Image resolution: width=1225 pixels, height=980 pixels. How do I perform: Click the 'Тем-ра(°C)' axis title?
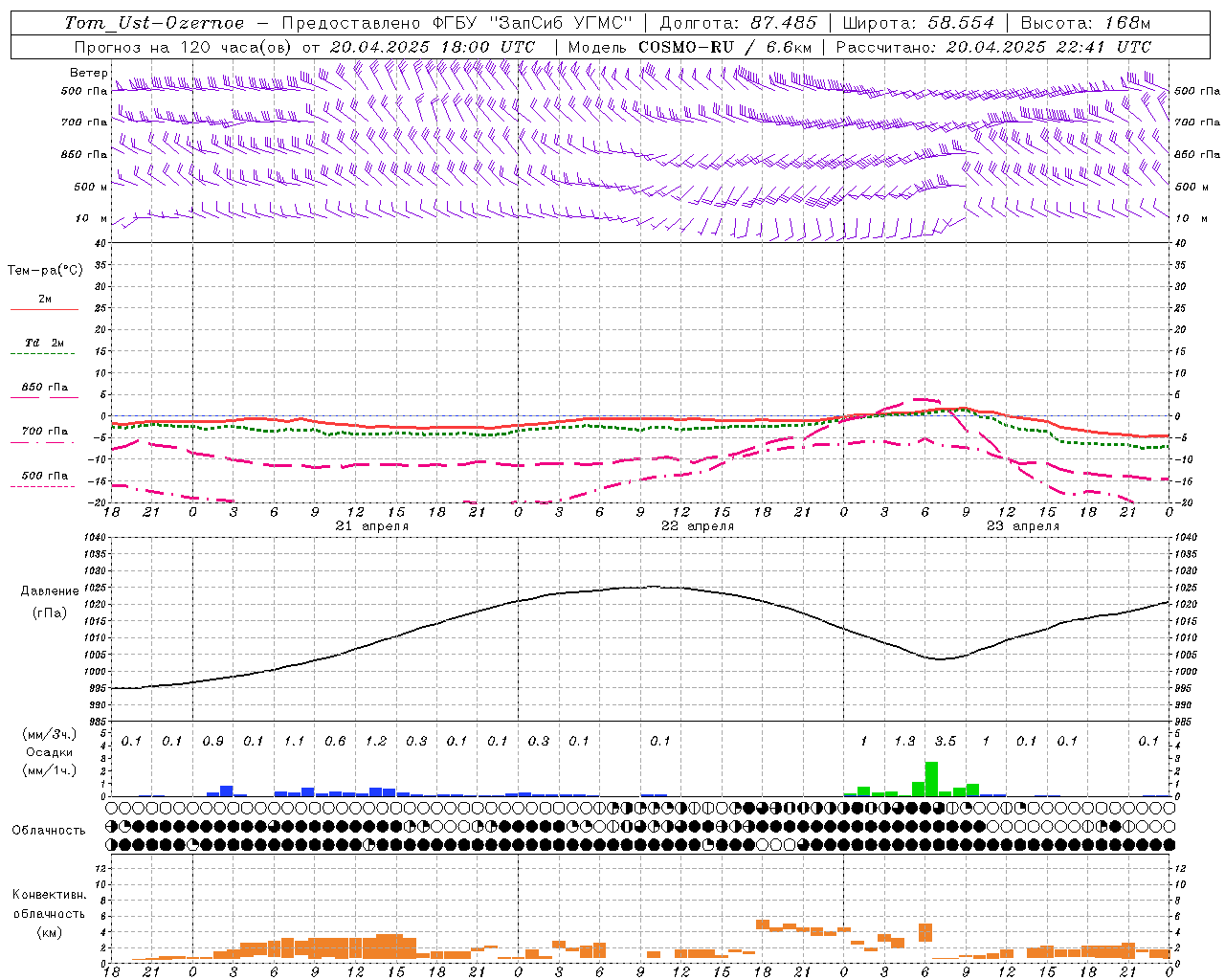pos(45,271)
